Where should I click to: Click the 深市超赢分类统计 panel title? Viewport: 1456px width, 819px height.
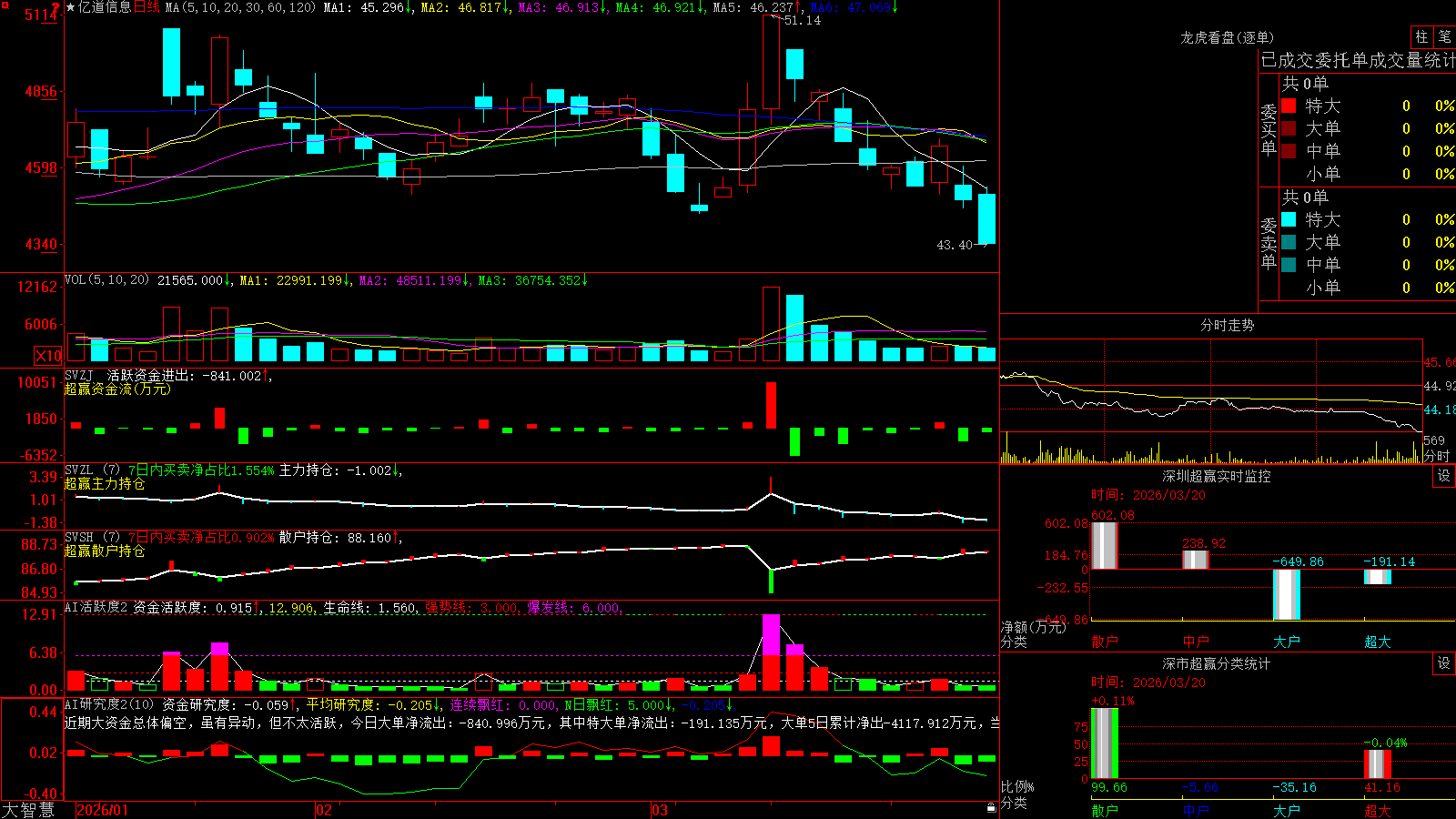(1217, 663)
